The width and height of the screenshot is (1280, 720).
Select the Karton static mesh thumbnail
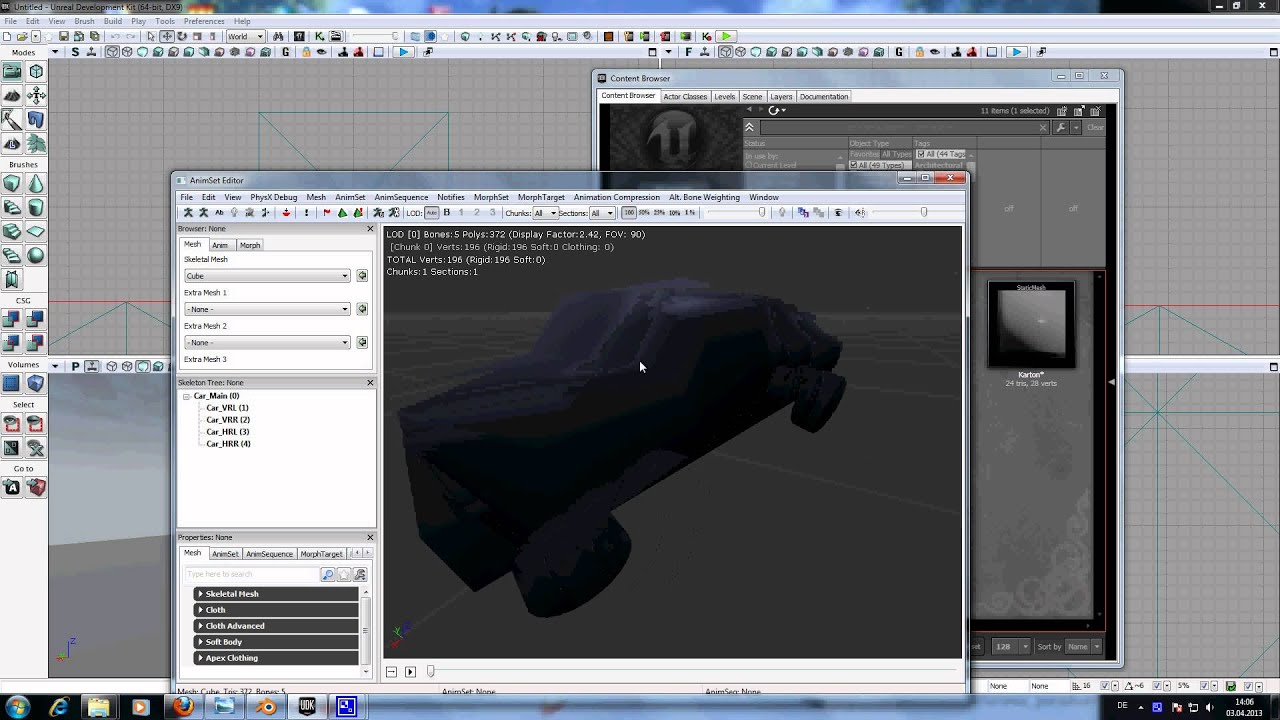coord(1031,326)
